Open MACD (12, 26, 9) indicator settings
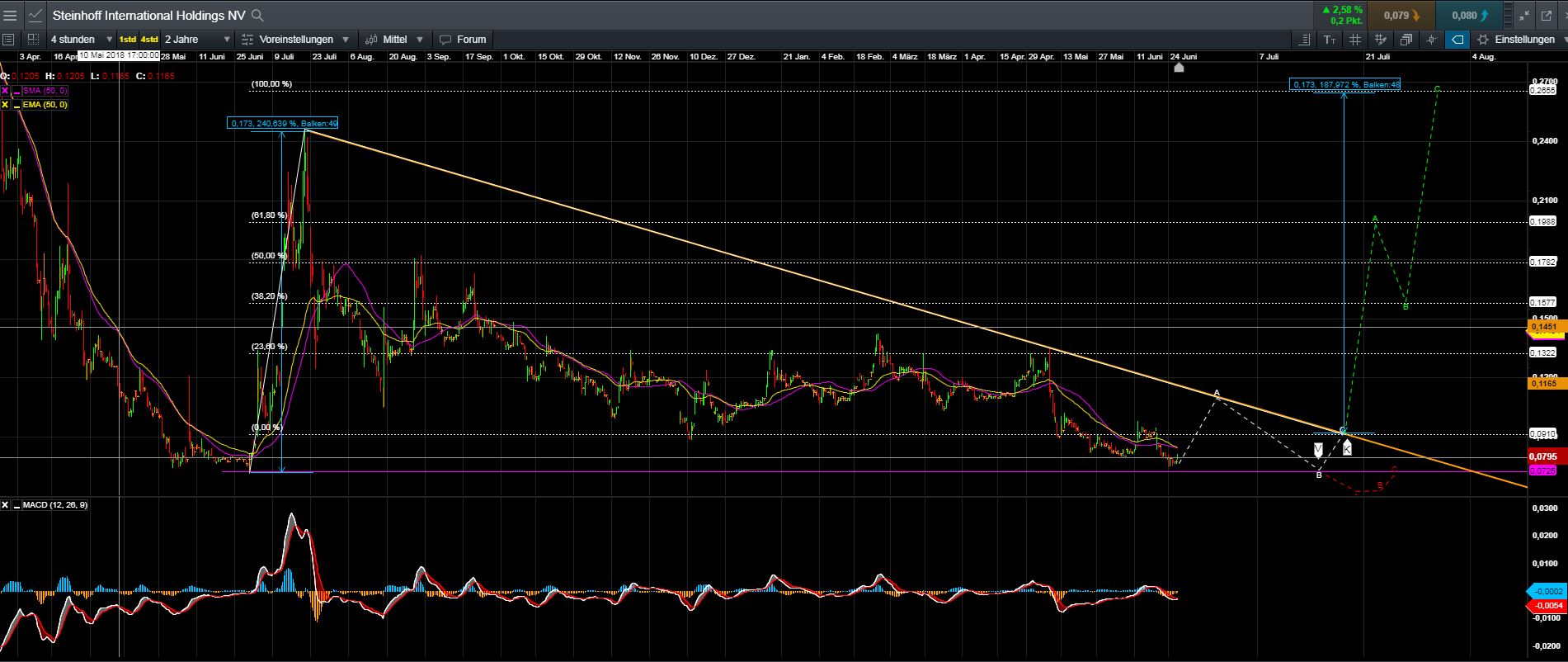The height and width of the screenshot is (662, 1568). point(54,505)
